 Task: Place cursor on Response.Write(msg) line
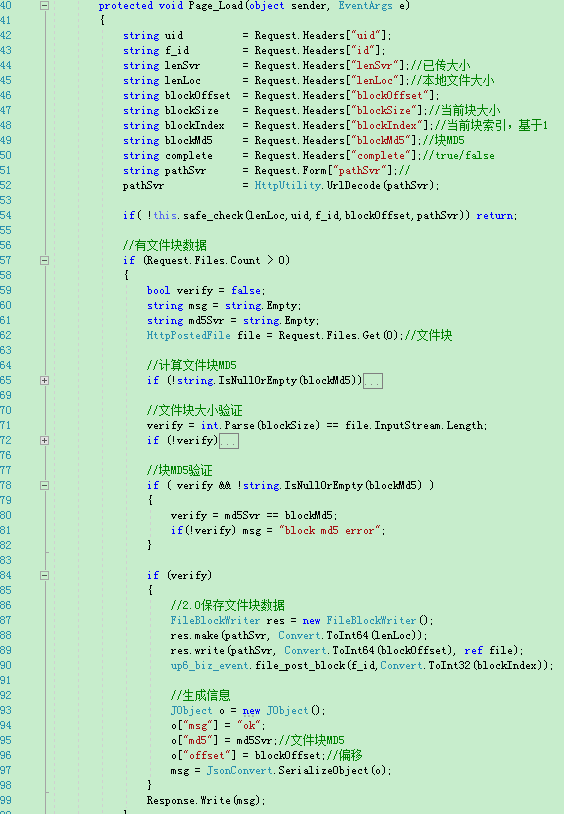206,801
